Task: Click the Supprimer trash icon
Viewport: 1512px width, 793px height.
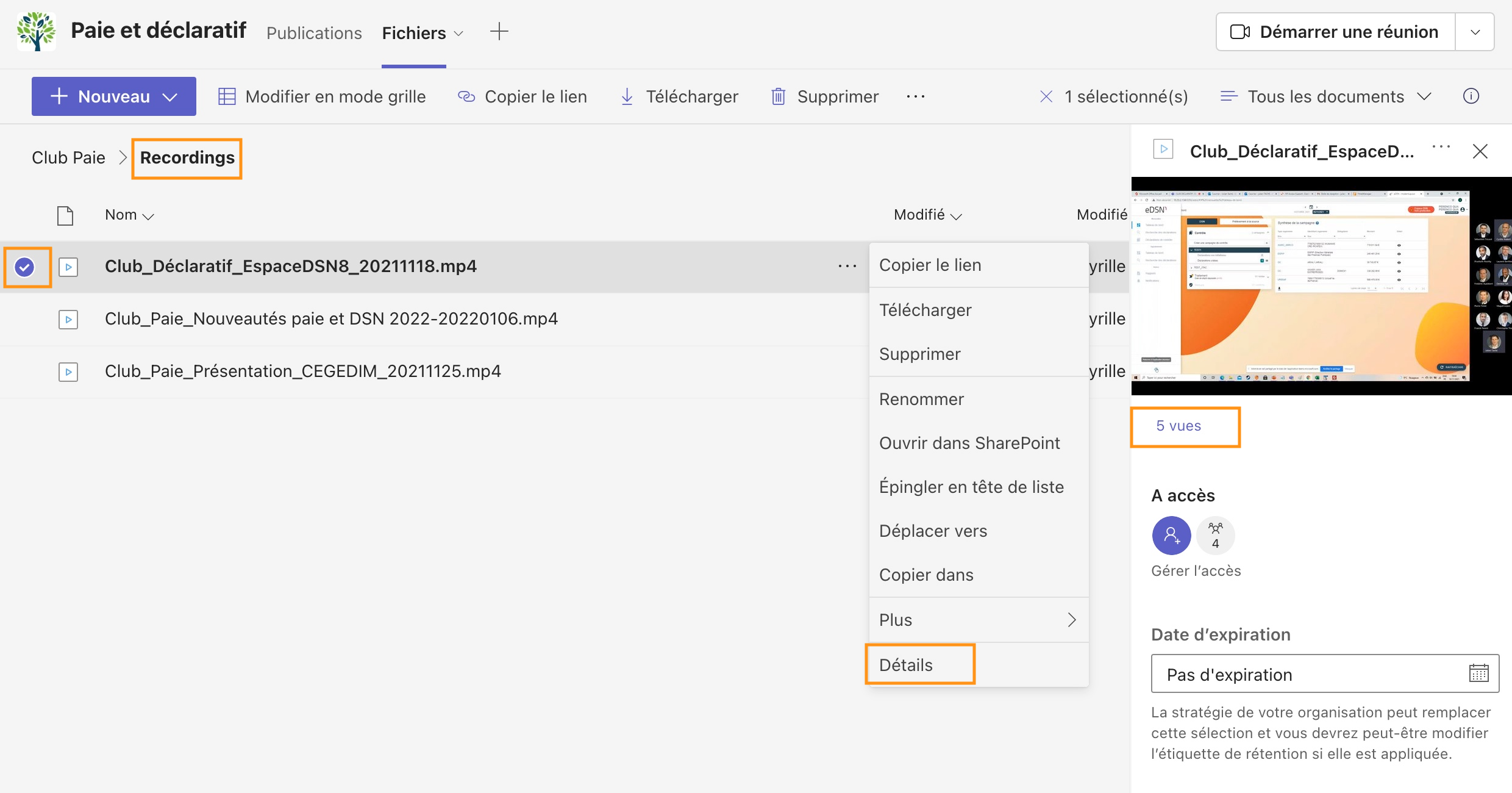Action: pyautogui.click(x=778, y=96)
